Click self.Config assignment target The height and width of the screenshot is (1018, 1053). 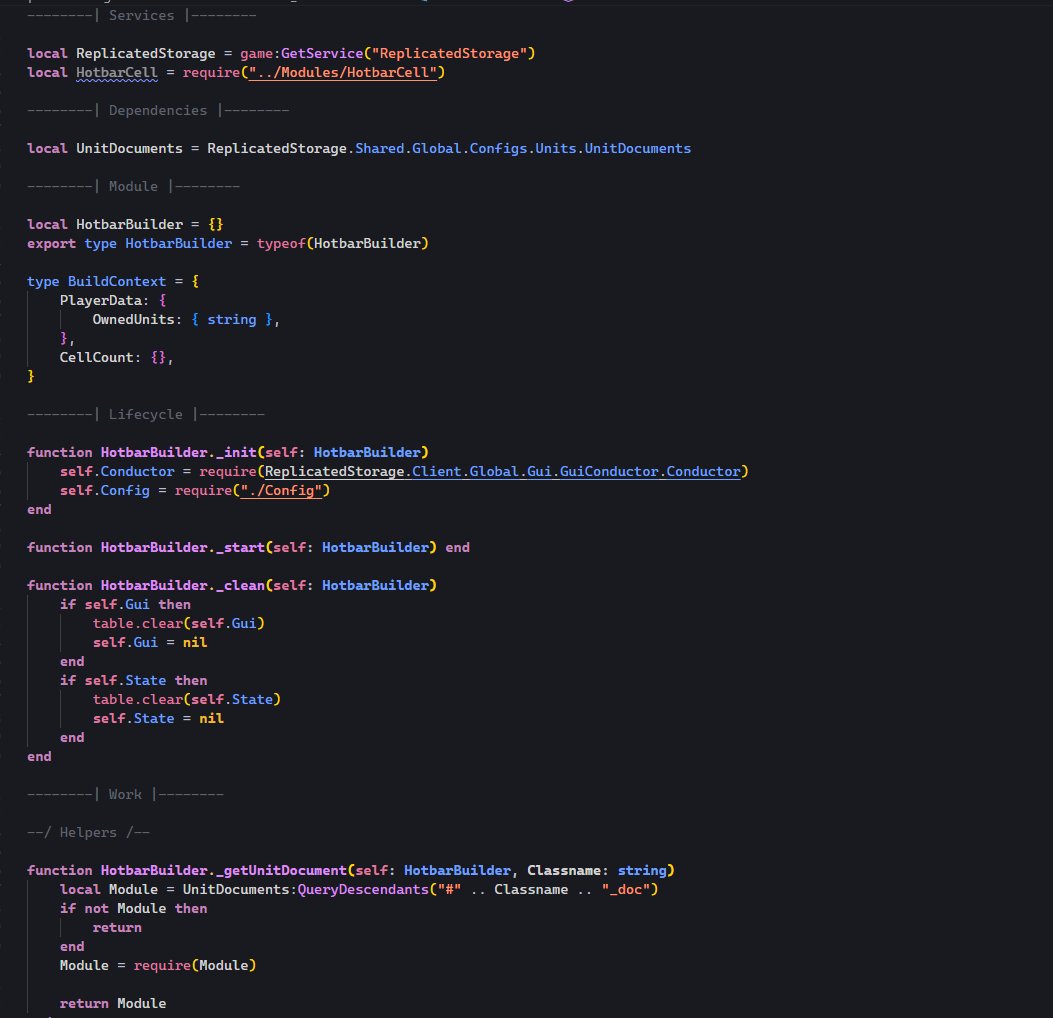click(105, 491)
